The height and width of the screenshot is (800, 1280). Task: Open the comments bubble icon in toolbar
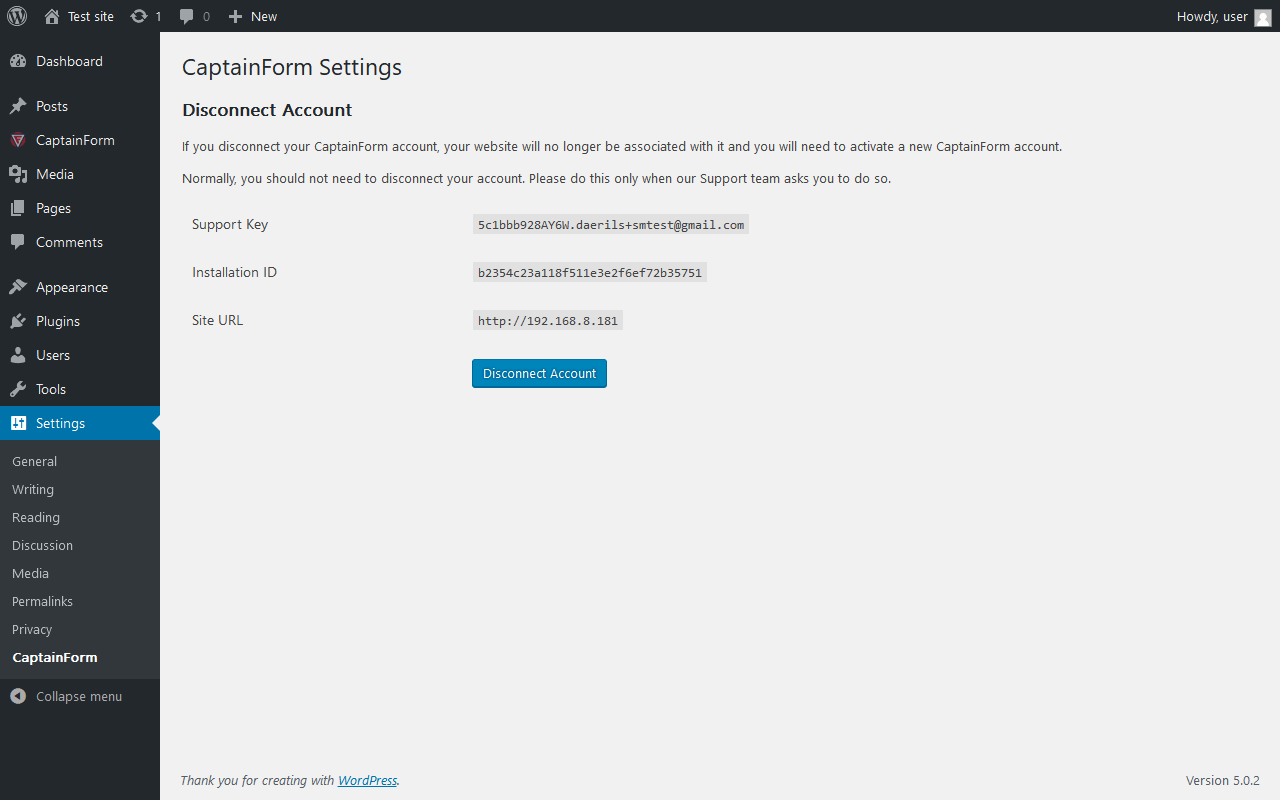(187, 16)
